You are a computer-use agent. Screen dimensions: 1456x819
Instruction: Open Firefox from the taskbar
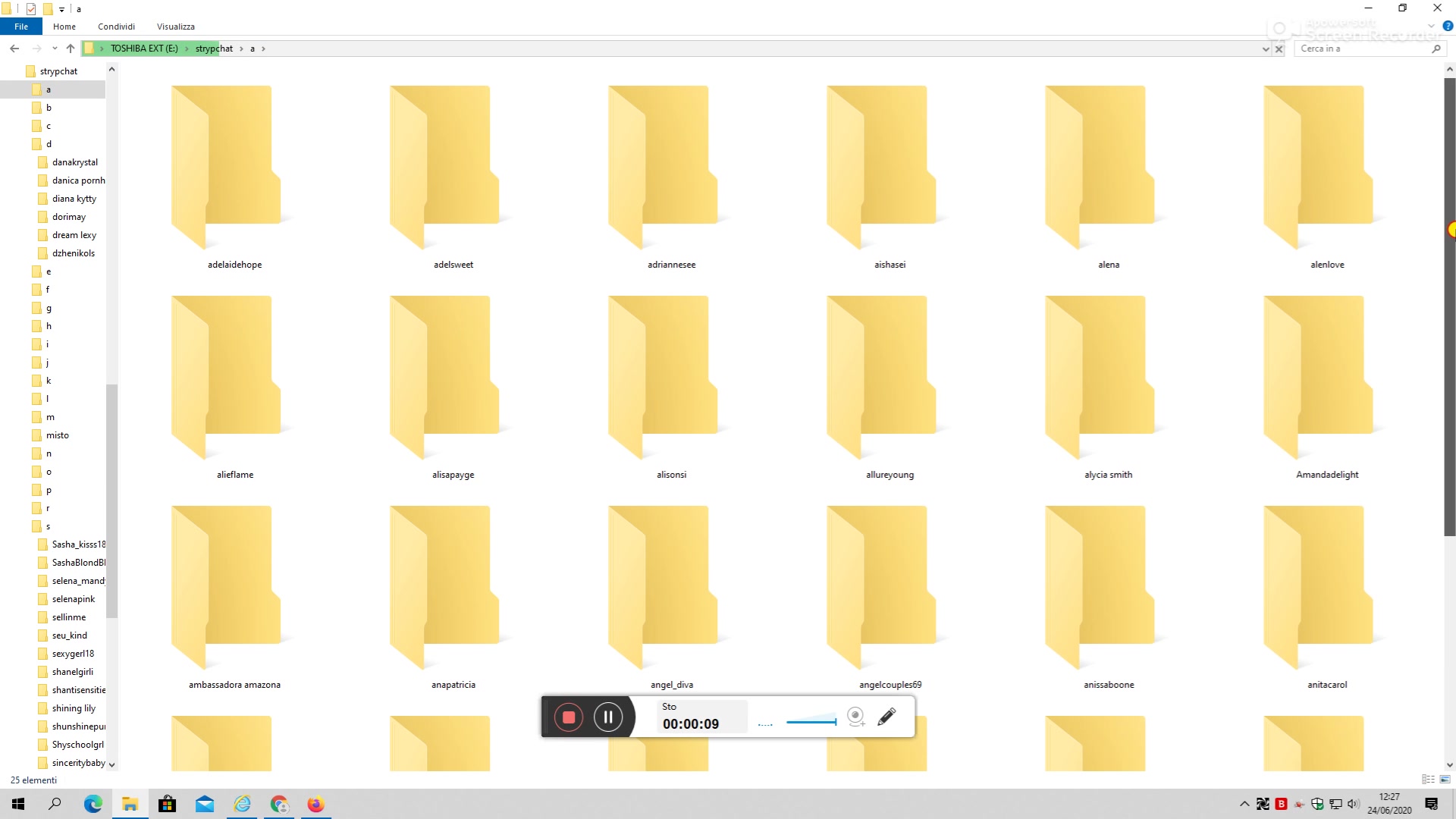point(315,804)
